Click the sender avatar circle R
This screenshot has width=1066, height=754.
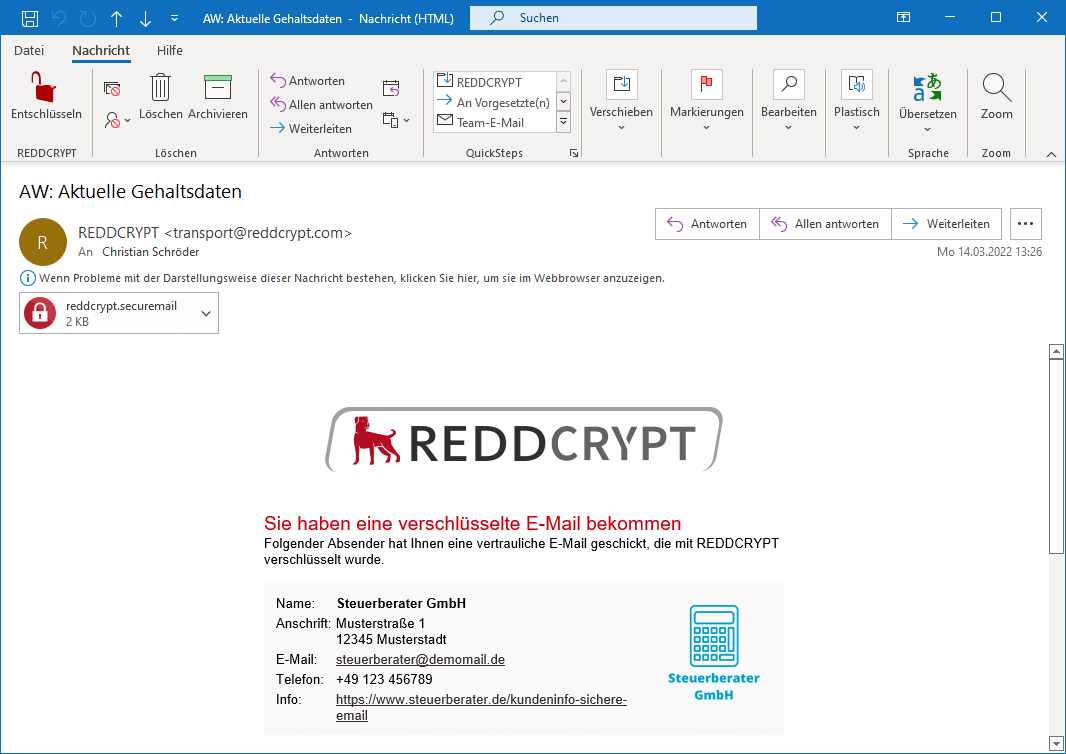[x=43, y=242]
